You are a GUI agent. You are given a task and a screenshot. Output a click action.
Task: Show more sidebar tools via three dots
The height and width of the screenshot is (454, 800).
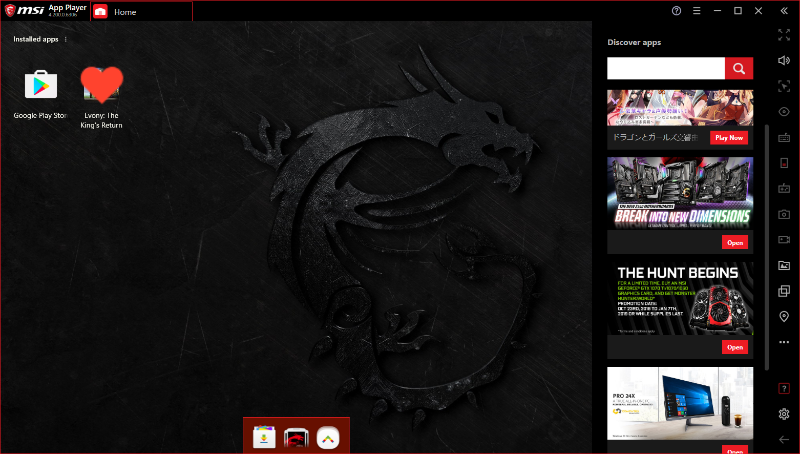click(x=784, y=342)
